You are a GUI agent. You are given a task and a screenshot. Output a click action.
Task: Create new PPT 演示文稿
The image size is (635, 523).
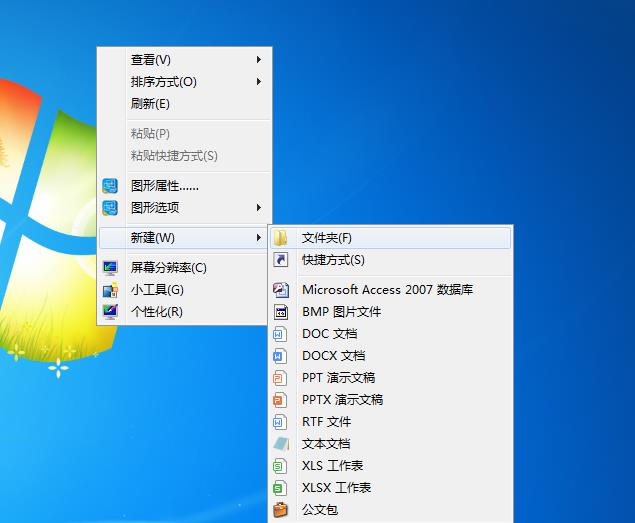(x=391, y=378)
